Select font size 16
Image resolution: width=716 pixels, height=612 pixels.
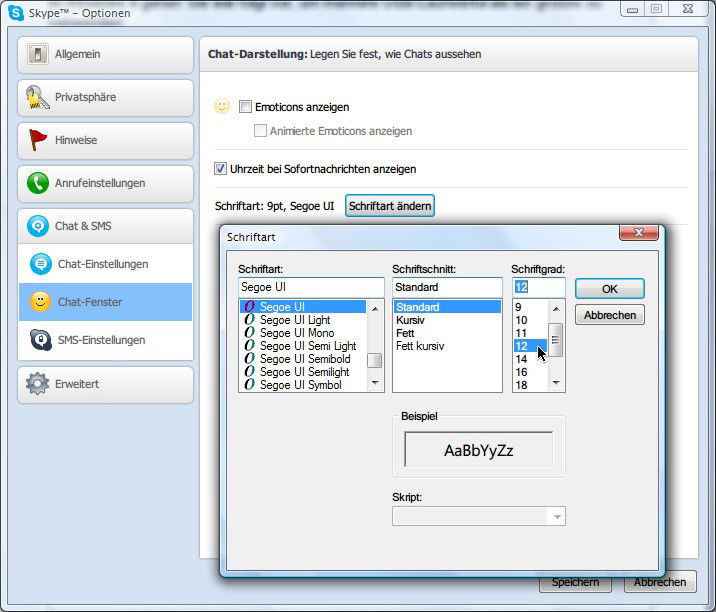531,372
